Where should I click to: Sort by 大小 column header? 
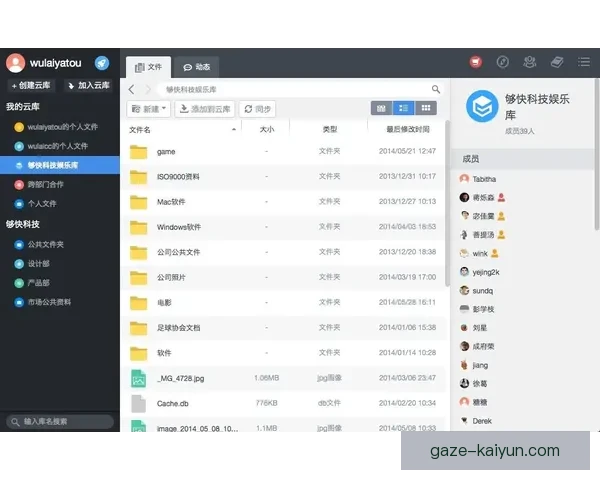coord(266,130)
